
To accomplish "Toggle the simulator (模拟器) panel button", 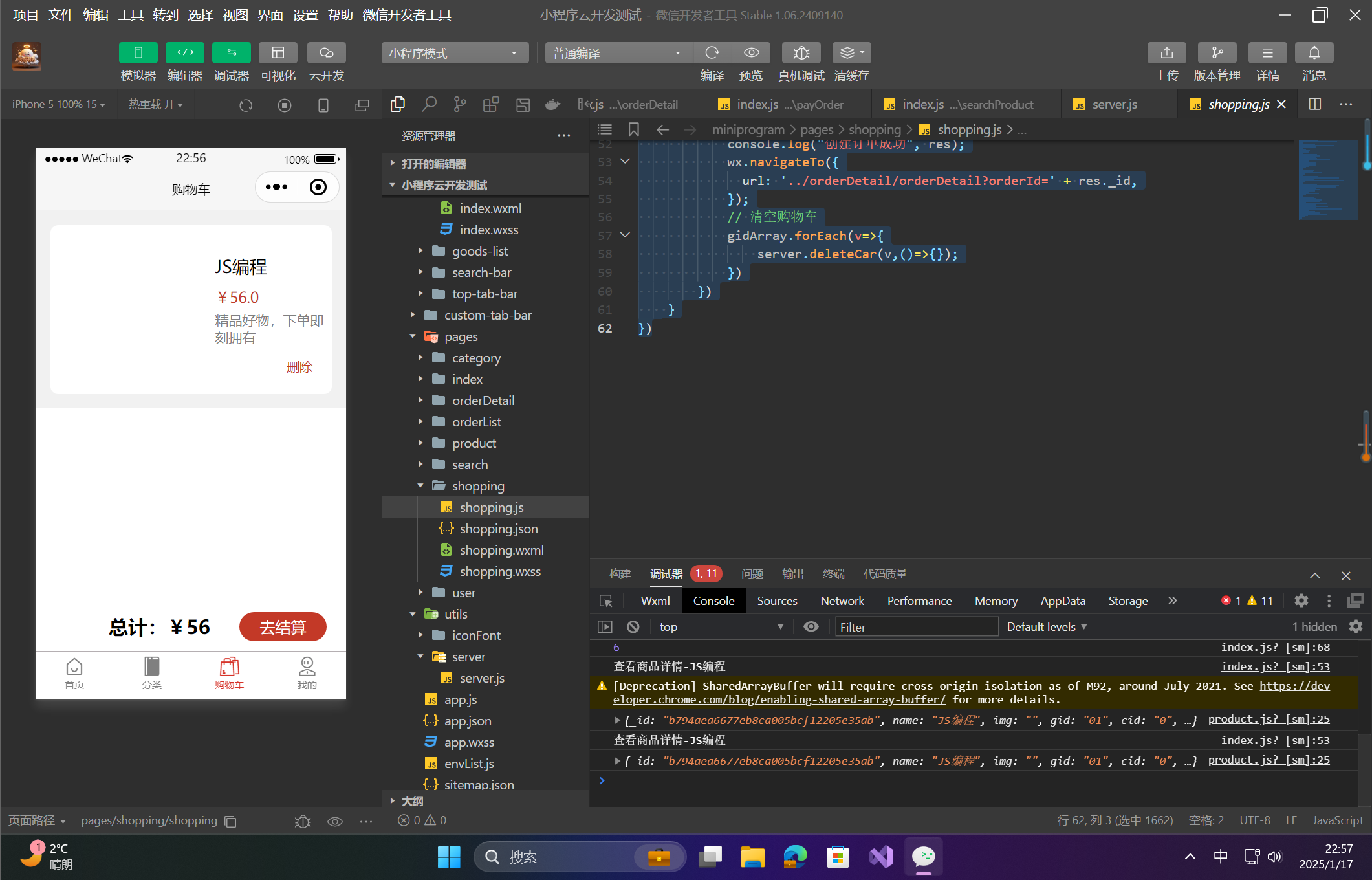I will pyautogui.click(x=138, y=53).
